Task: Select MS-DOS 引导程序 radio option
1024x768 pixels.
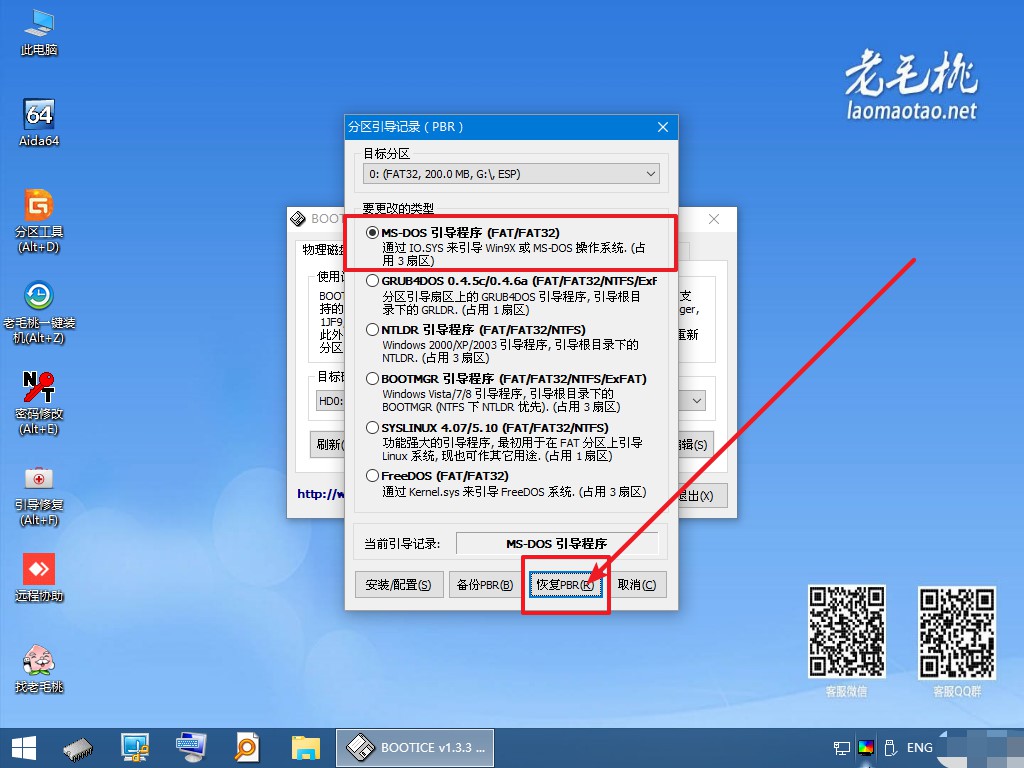Action: pos(372,232)
